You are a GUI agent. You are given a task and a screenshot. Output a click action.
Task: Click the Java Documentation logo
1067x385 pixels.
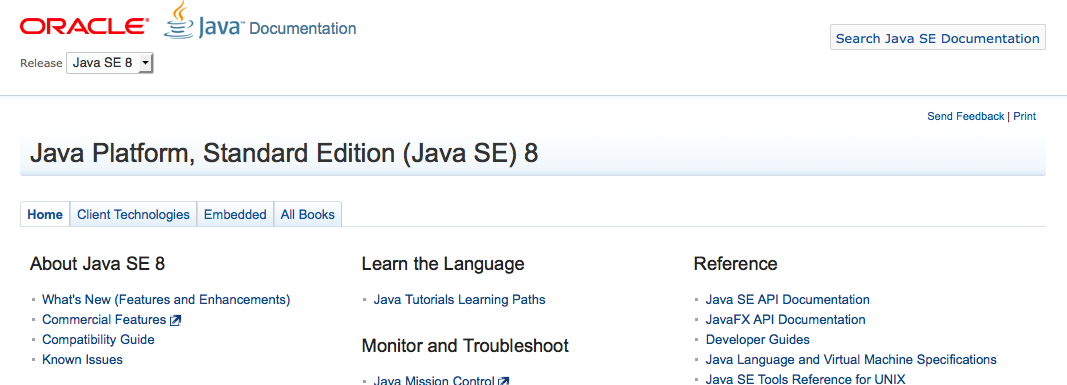[x=260, y=22]
